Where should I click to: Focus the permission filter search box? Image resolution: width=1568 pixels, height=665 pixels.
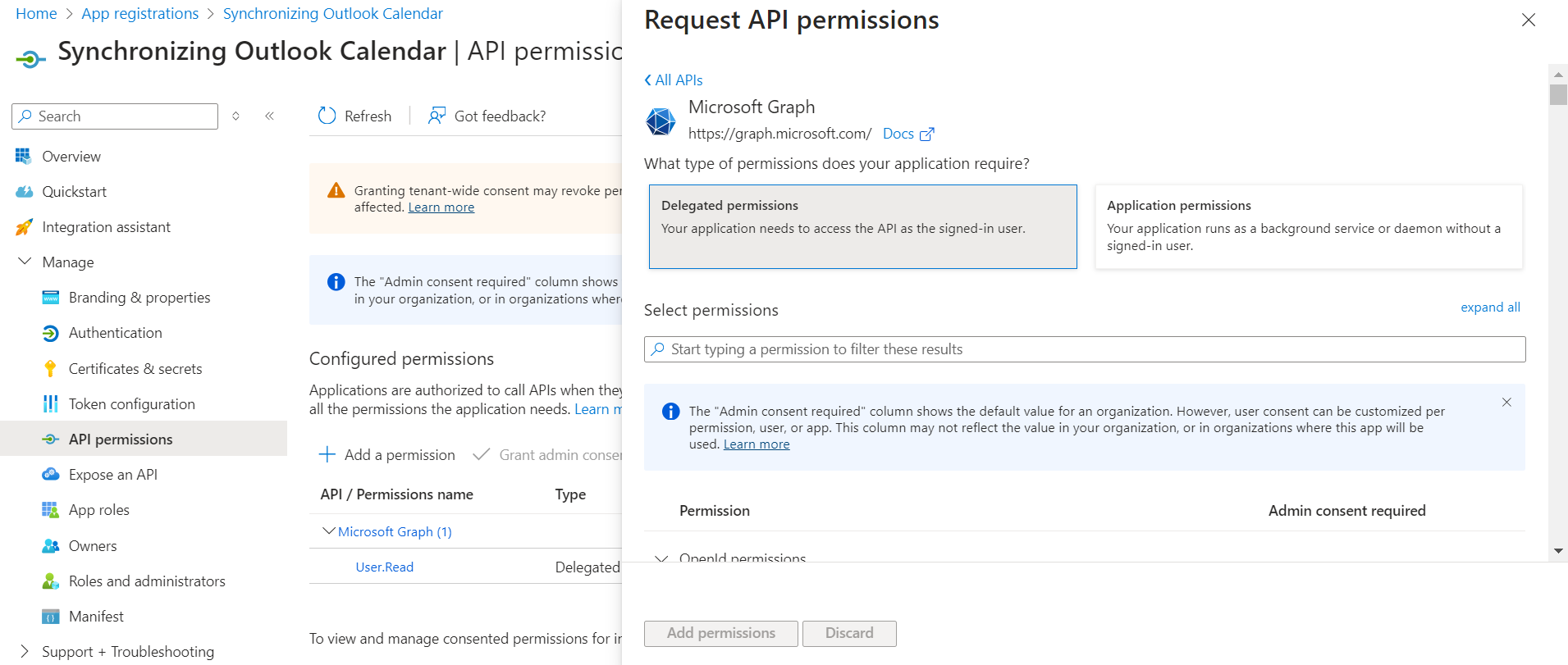pyautogui.click(x=1083, y=349)
